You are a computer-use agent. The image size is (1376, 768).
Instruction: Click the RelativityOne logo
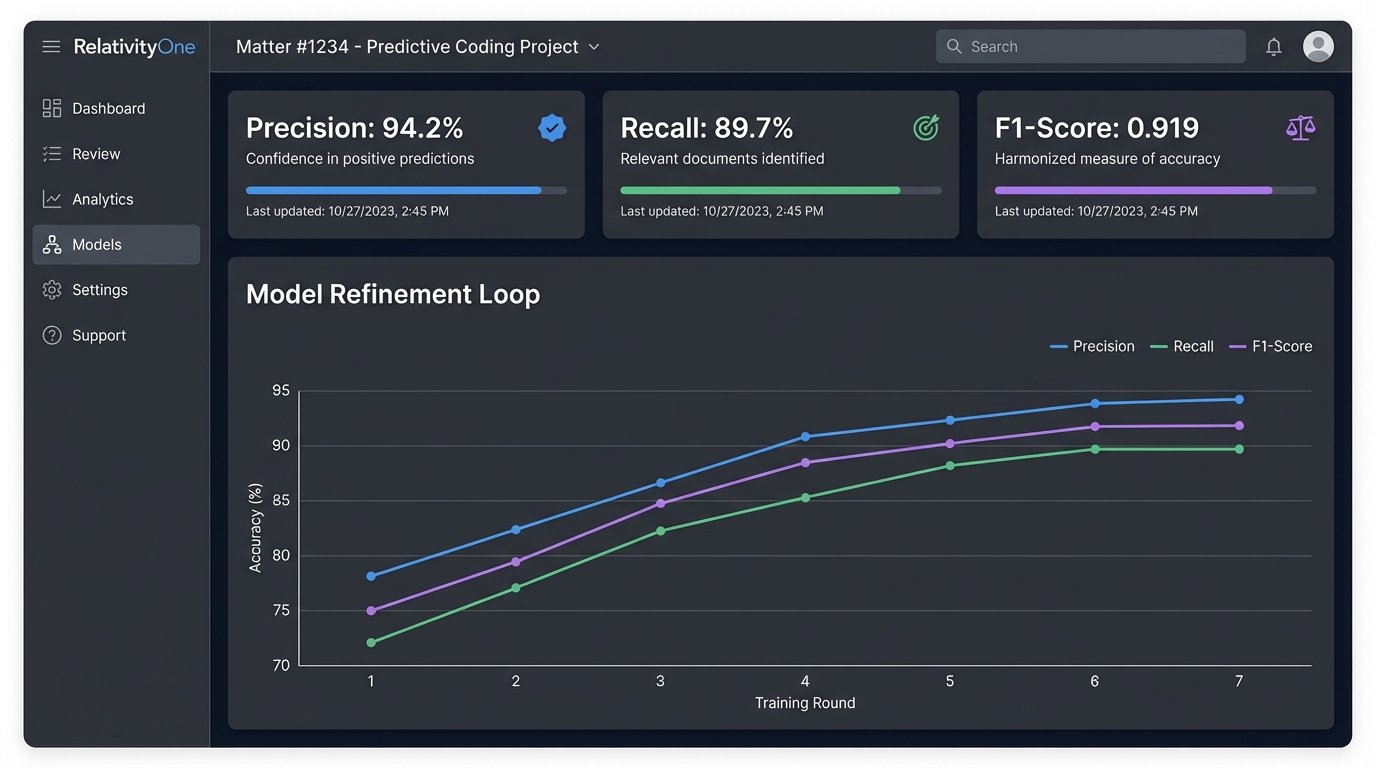pos(134,47)
